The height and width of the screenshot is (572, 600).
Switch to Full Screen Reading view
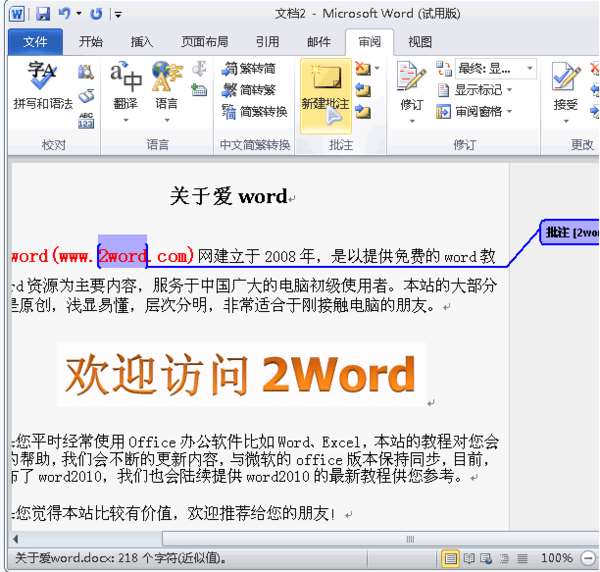coord(469,559)
